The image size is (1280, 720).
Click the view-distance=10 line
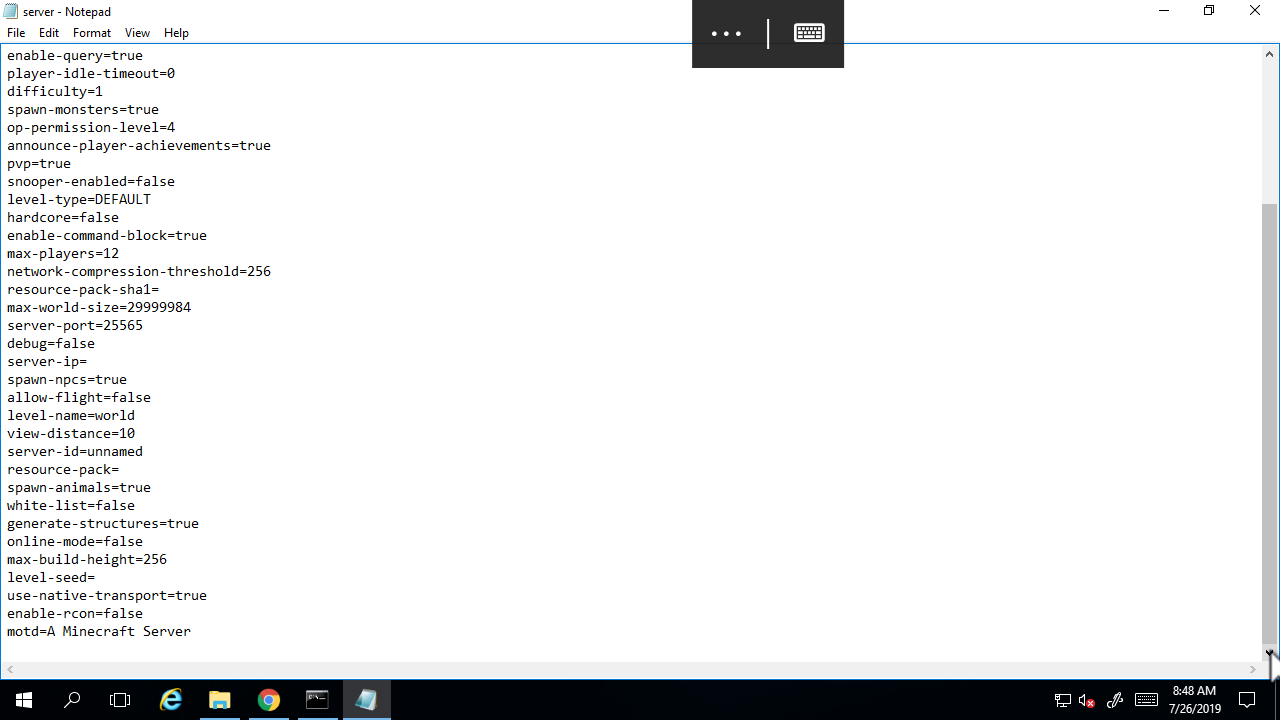71,434
